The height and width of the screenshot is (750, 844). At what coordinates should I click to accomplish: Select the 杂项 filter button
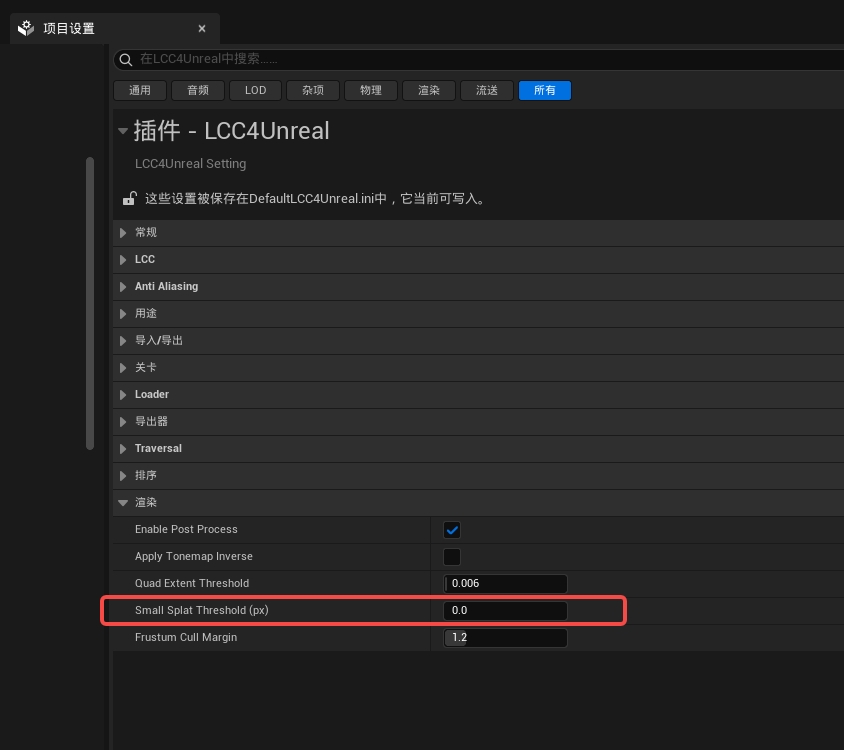coord(313,90)
